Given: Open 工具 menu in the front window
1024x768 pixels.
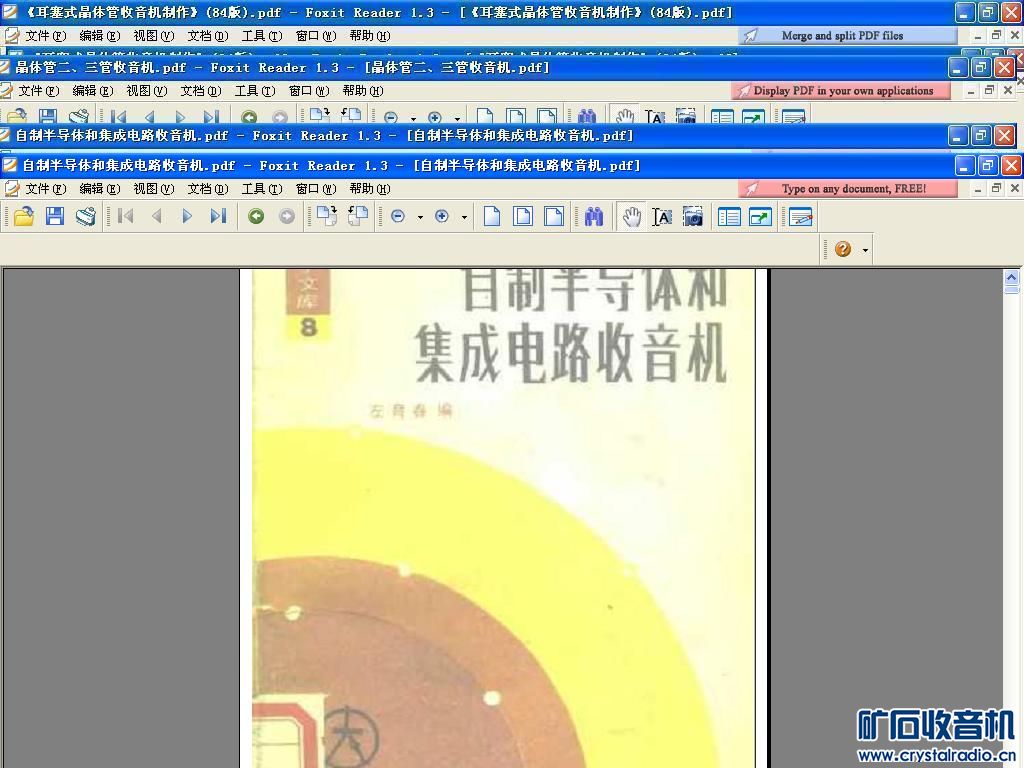Looking at the screenshot, I should [x=262, y=189].
